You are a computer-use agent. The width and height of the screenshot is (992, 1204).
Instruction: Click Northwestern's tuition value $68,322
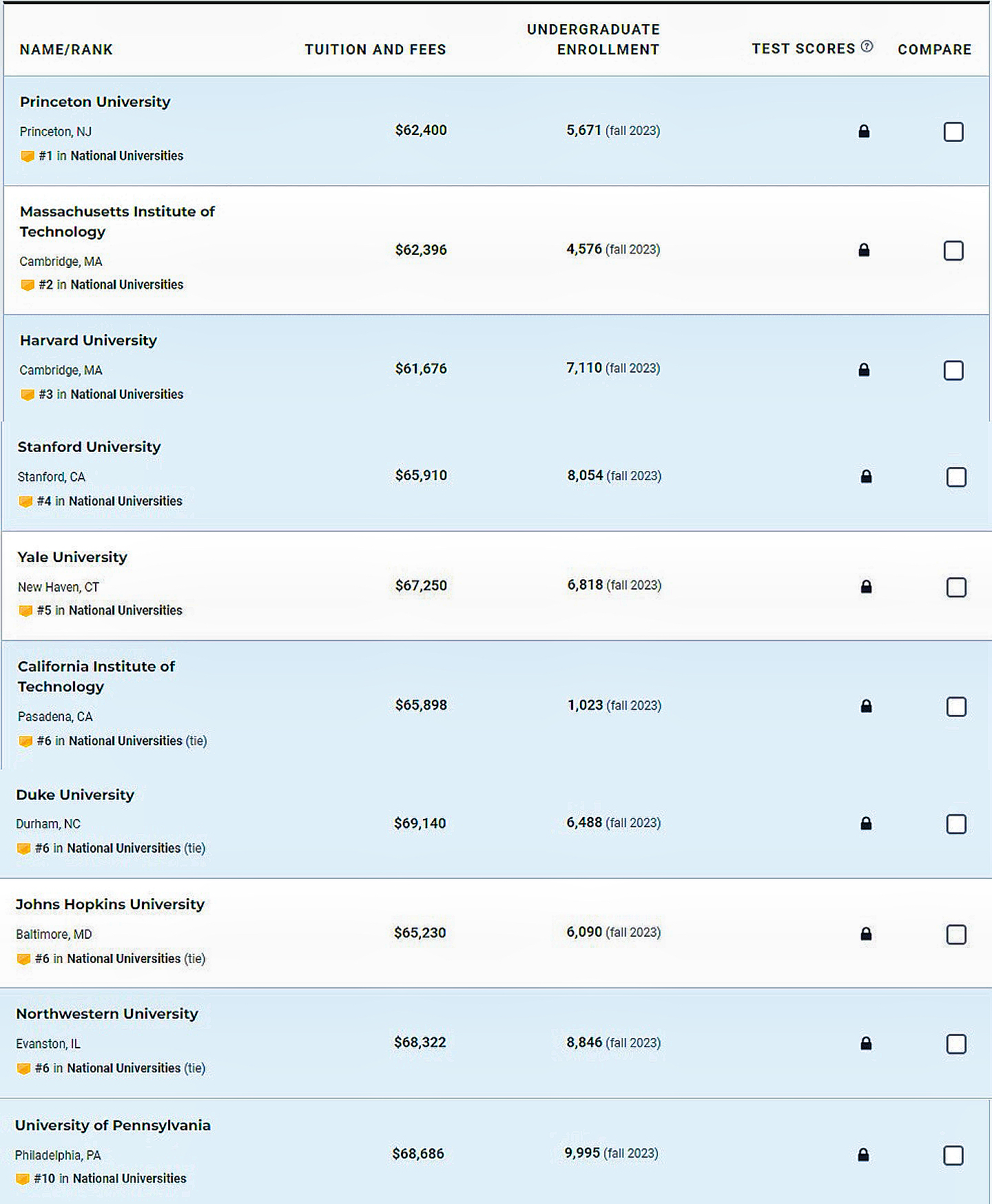(x=420, y=1042)
